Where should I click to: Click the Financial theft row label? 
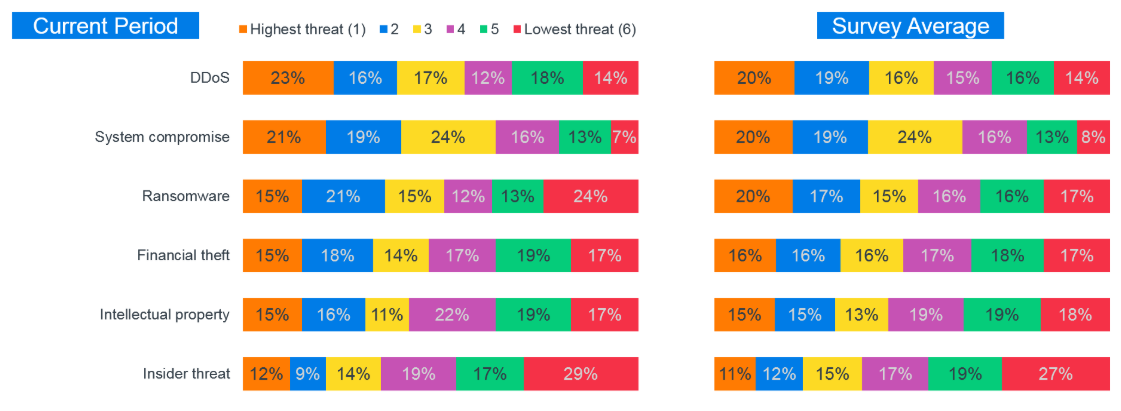tap(183, 255)
